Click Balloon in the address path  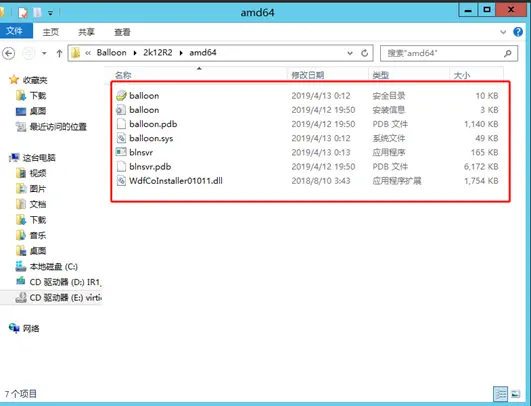coord(111,52)
